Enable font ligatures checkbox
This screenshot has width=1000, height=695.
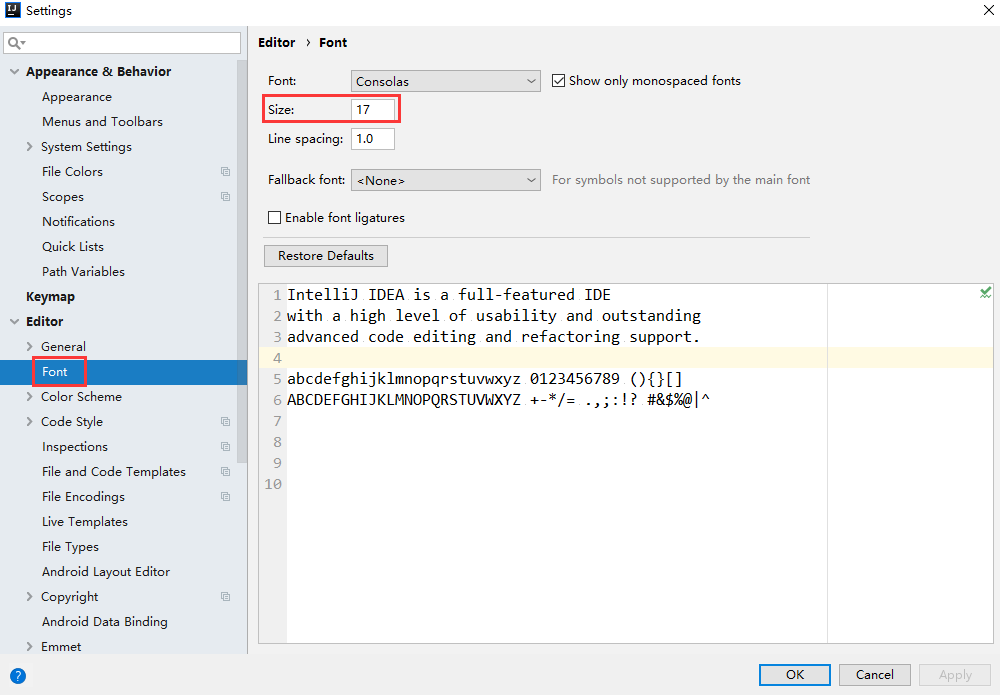coord(275,217)
